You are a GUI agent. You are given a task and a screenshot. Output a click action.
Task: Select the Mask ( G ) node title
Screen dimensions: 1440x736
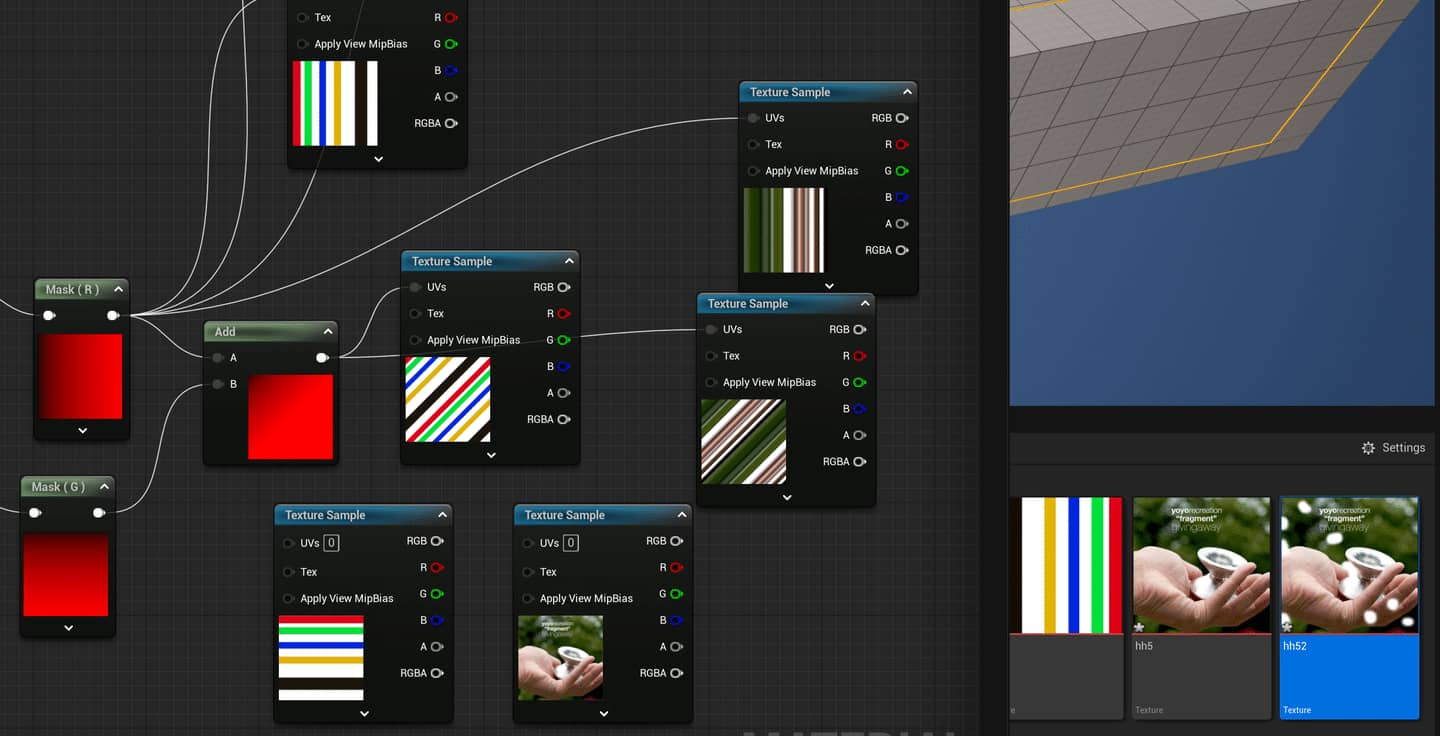pos(58,487)
